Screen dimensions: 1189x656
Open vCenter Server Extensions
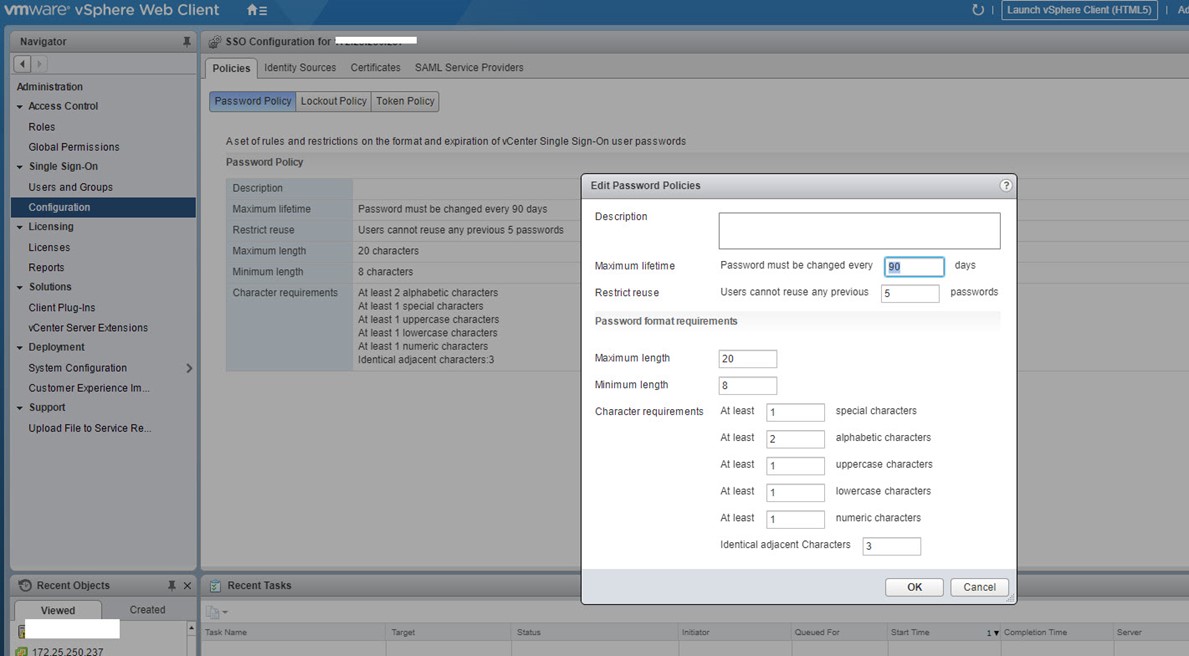click(x=88, y=328)
